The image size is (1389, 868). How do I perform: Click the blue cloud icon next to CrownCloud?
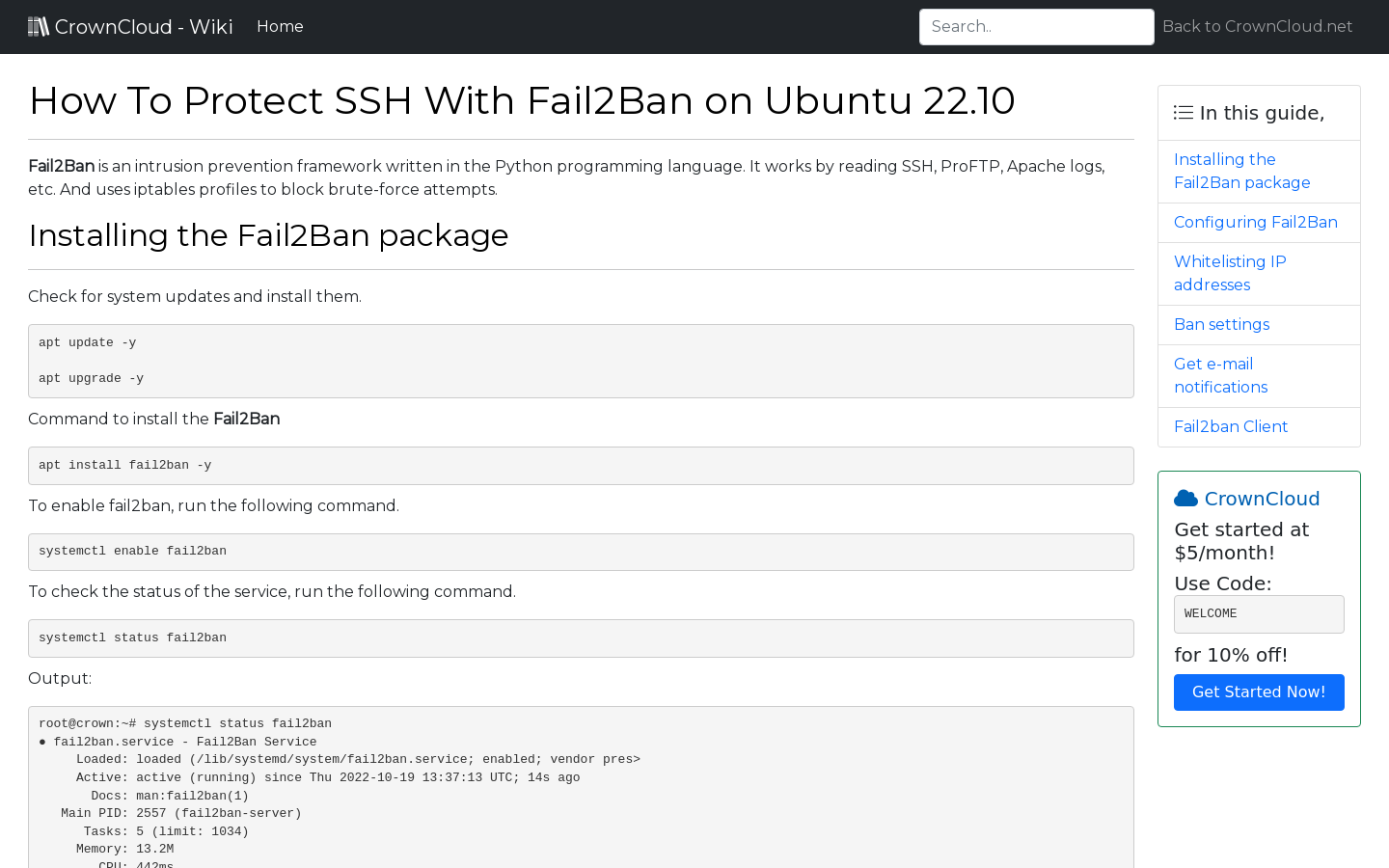[x=1185, y=498]
